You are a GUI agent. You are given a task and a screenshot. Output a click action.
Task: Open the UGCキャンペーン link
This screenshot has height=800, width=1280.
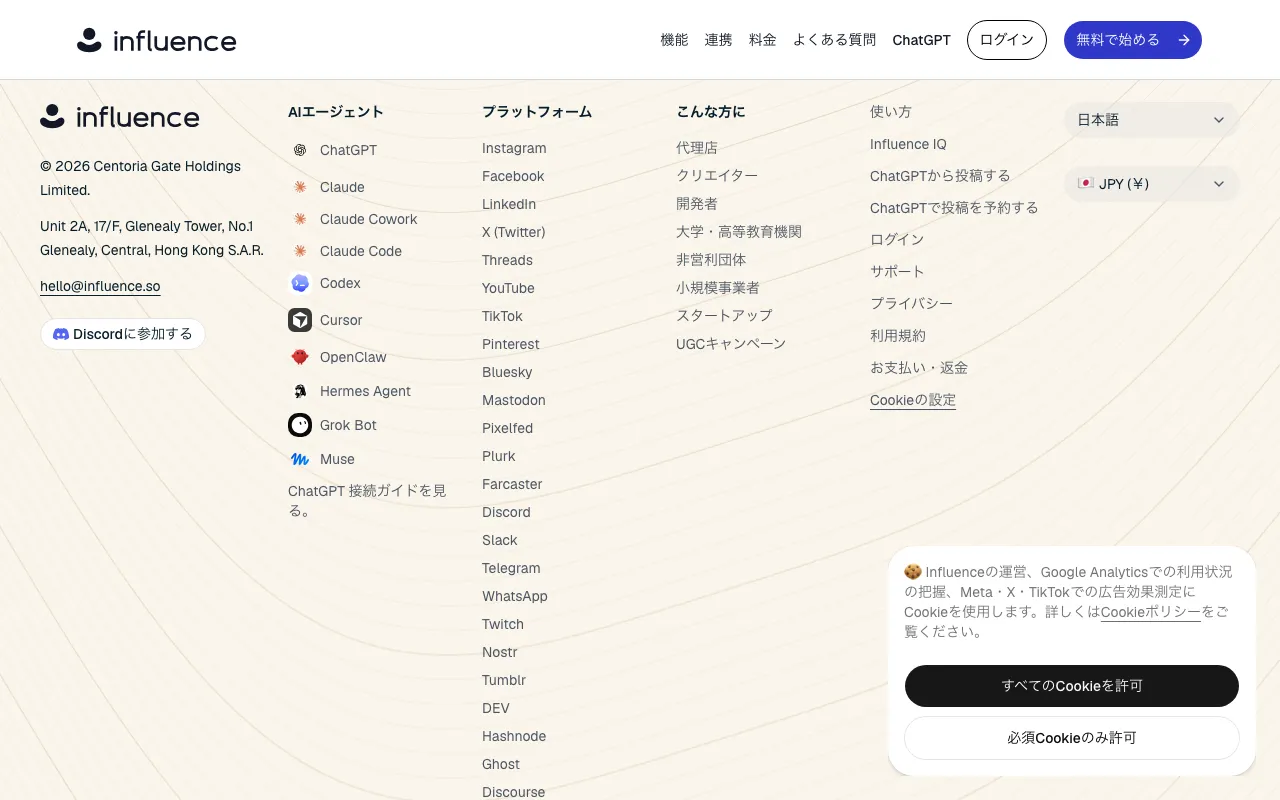(731, 343)
